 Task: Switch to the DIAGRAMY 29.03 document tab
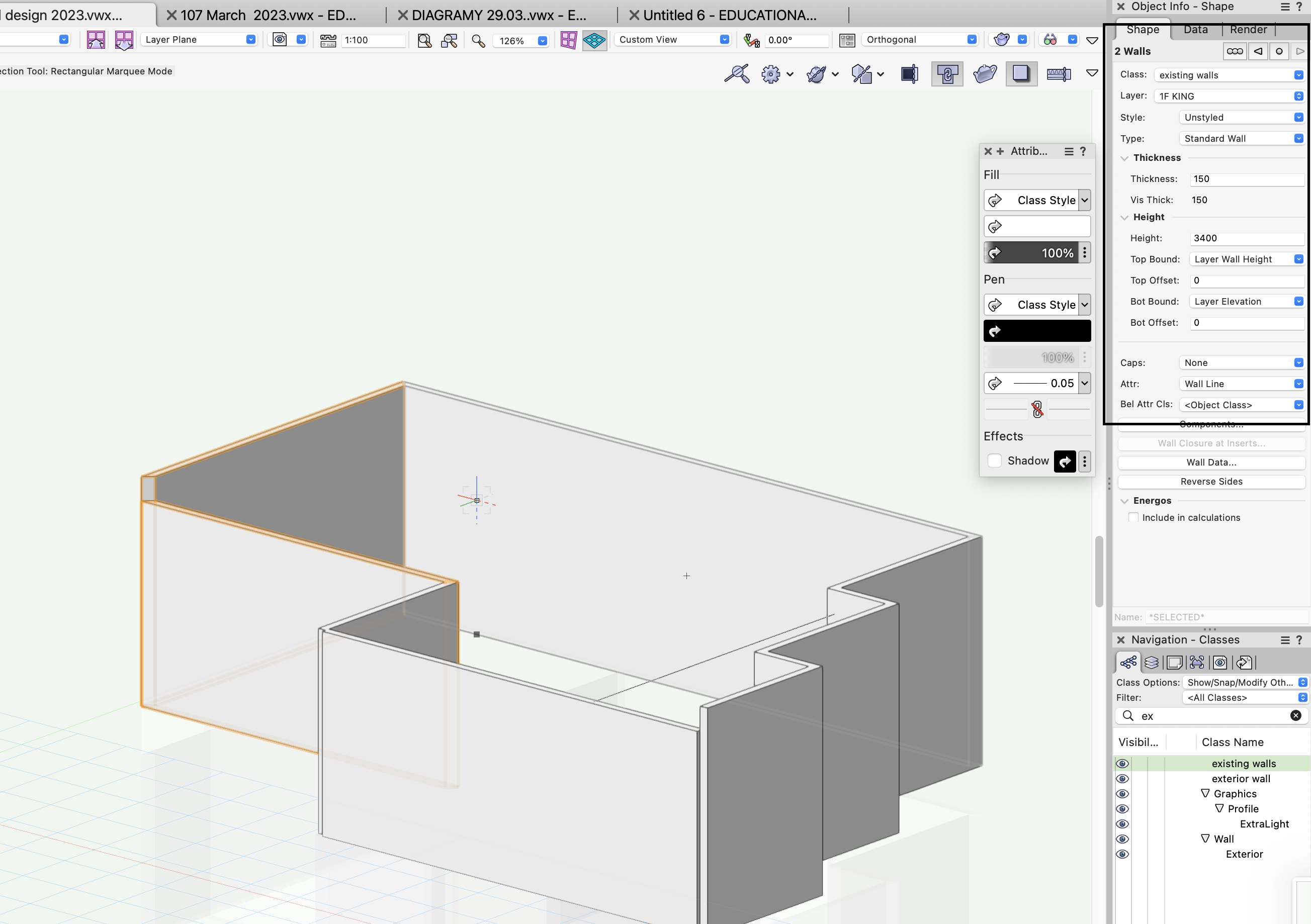tap(498, 16)
